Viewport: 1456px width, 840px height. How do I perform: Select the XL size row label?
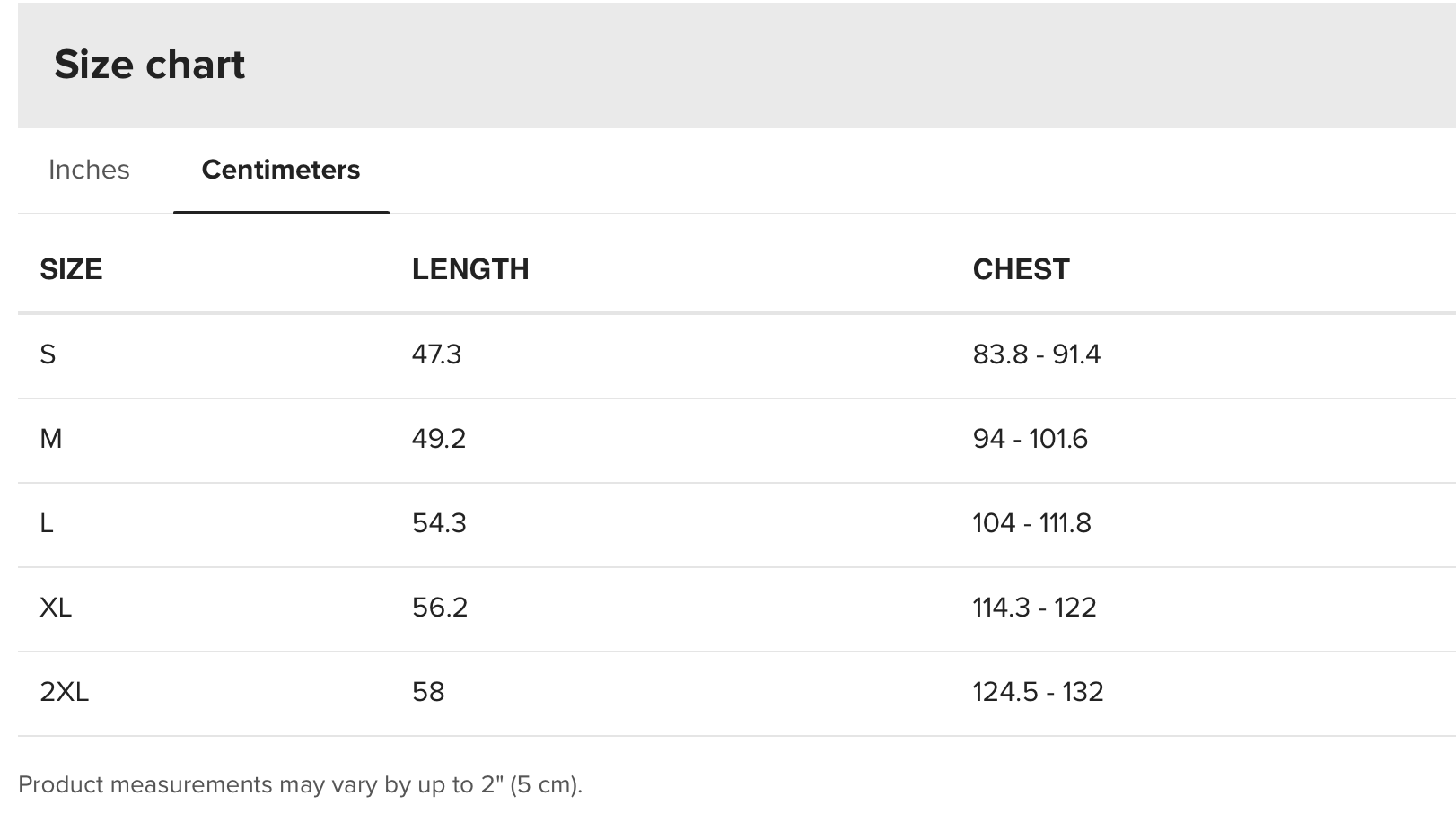point(56,608)
